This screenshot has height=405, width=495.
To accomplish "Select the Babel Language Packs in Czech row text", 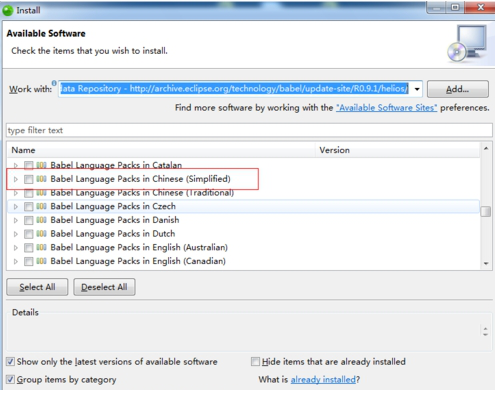I will (x=113, y=207).
